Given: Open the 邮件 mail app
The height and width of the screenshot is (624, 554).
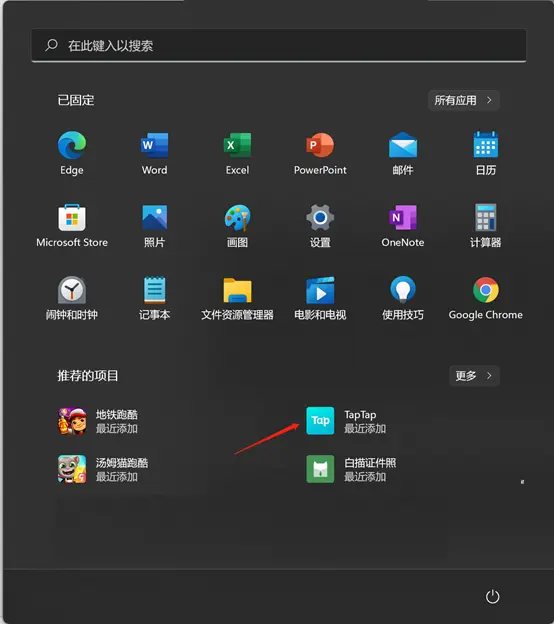Looking at the screenshot, I should click(403, 153).
